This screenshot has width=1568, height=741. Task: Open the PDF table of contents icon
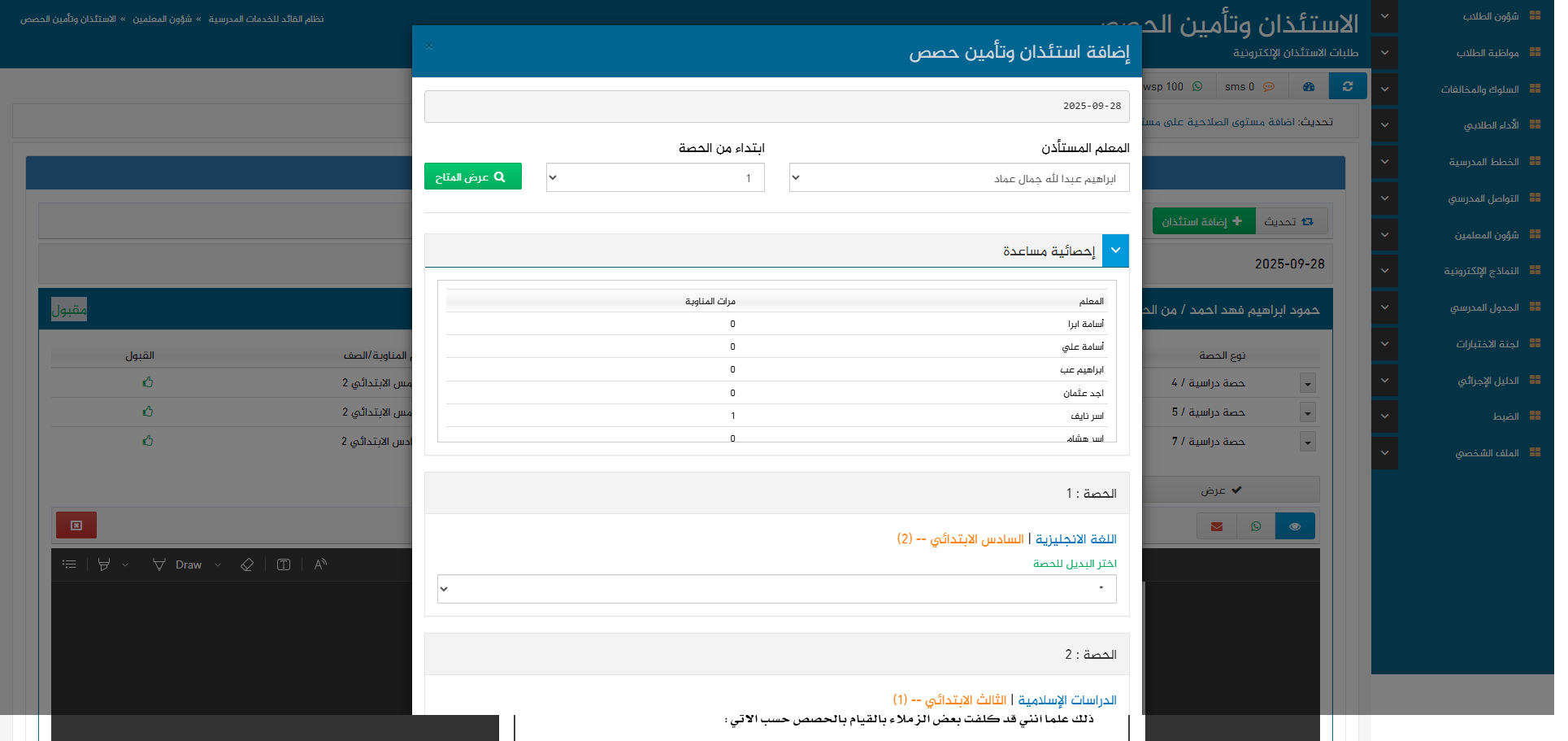(x=69, y=564)
